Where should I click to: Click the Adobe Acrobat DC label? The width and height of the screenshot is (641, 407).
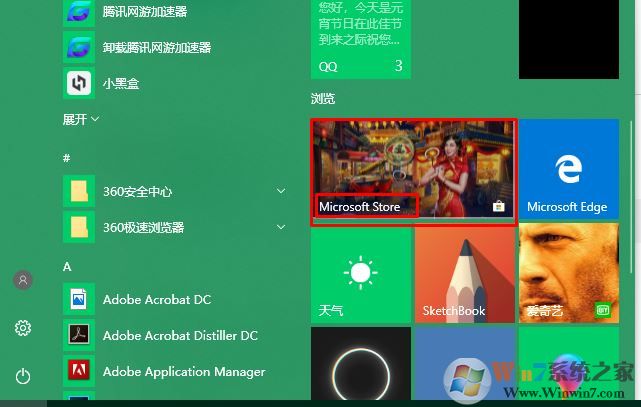click(157, 300)
